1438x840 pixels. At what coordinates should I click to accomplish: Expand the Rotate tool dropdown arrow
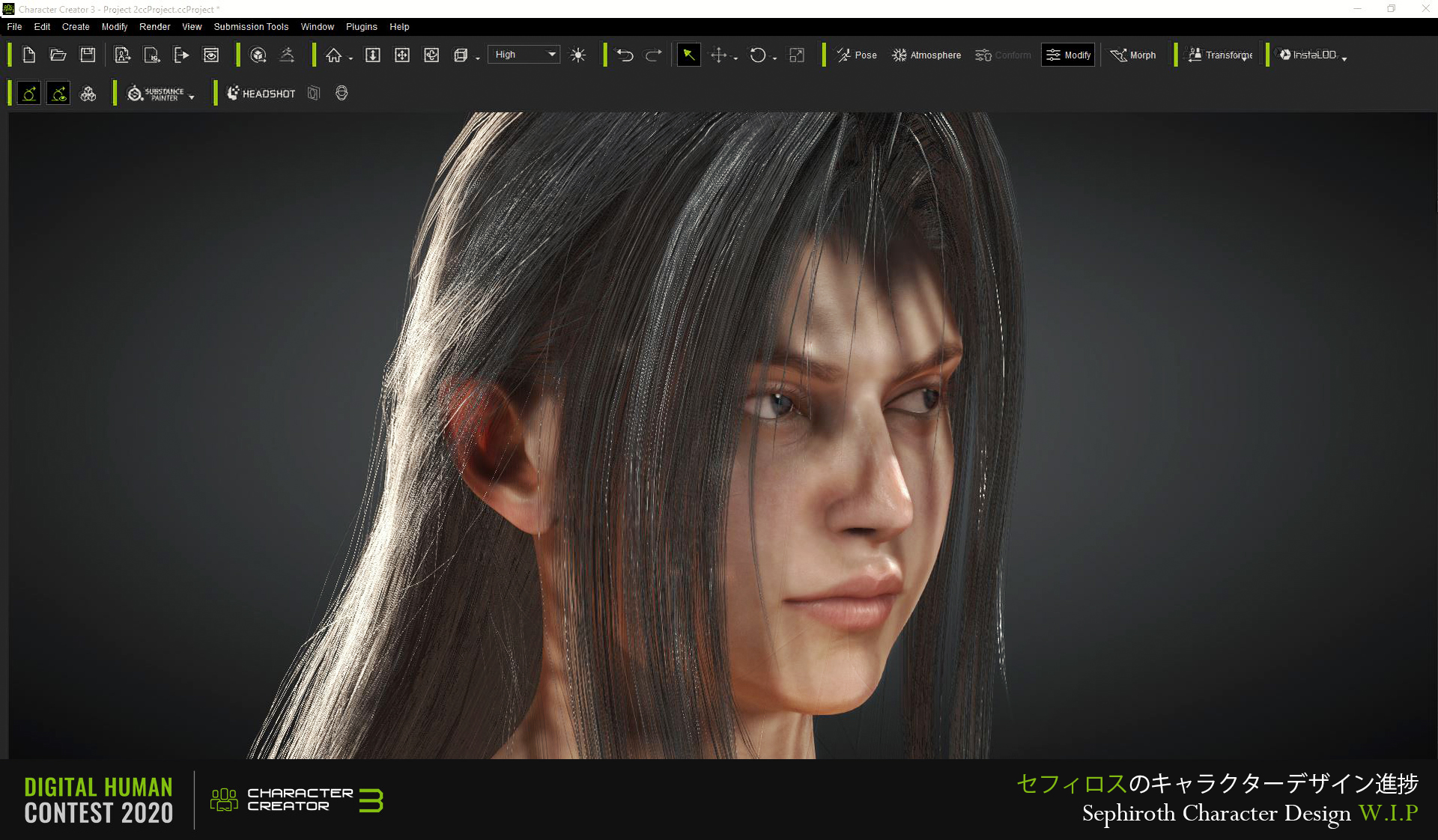774,58
